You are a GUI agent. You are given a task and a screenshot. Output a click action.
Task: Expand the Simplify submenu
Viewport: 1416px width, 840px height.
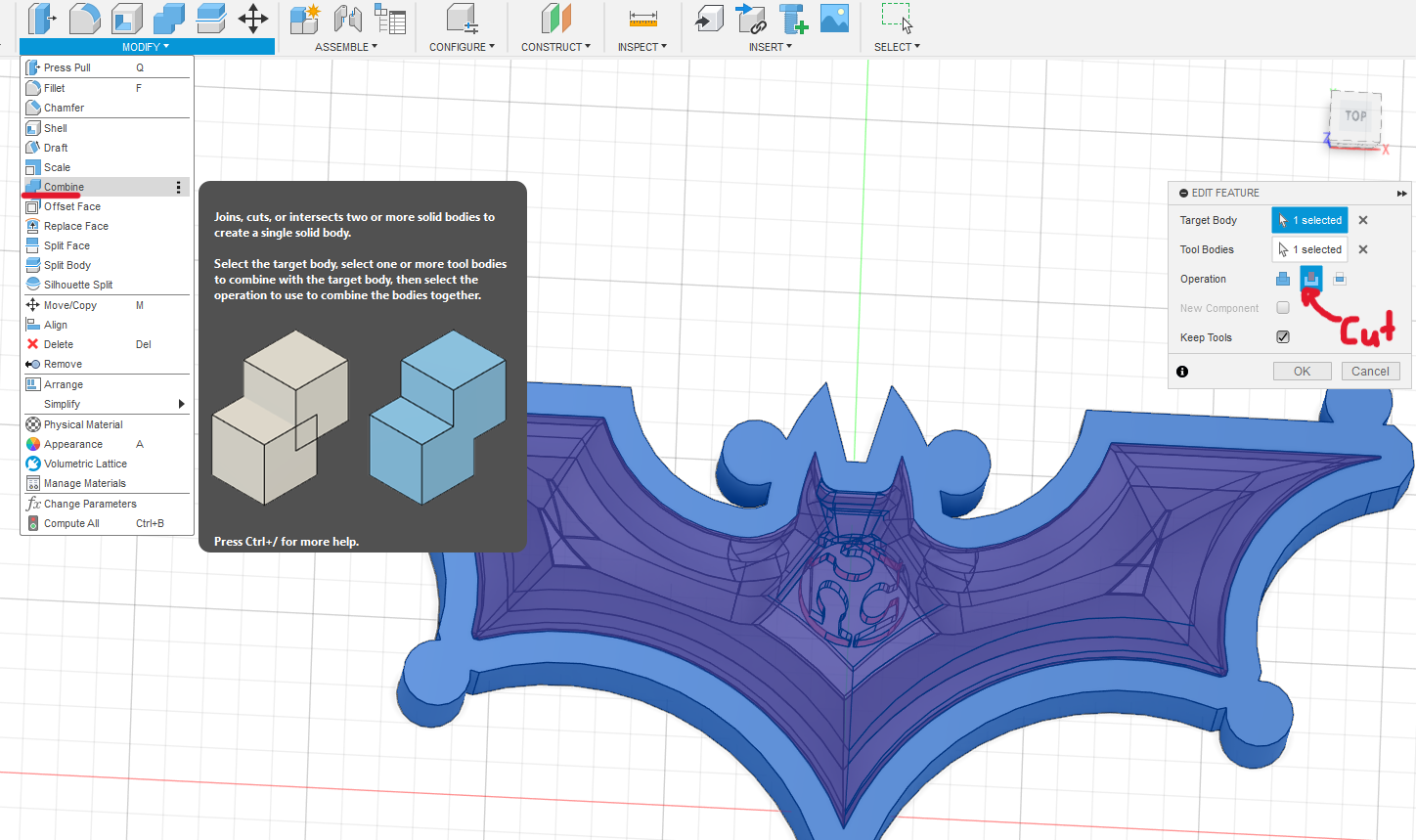tap(107, 404)
